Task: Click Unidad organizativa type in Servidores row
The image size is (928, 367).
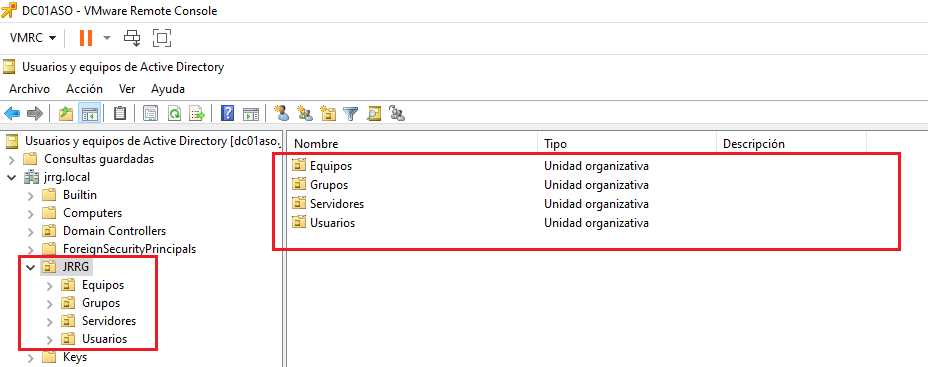Action: 597,204
